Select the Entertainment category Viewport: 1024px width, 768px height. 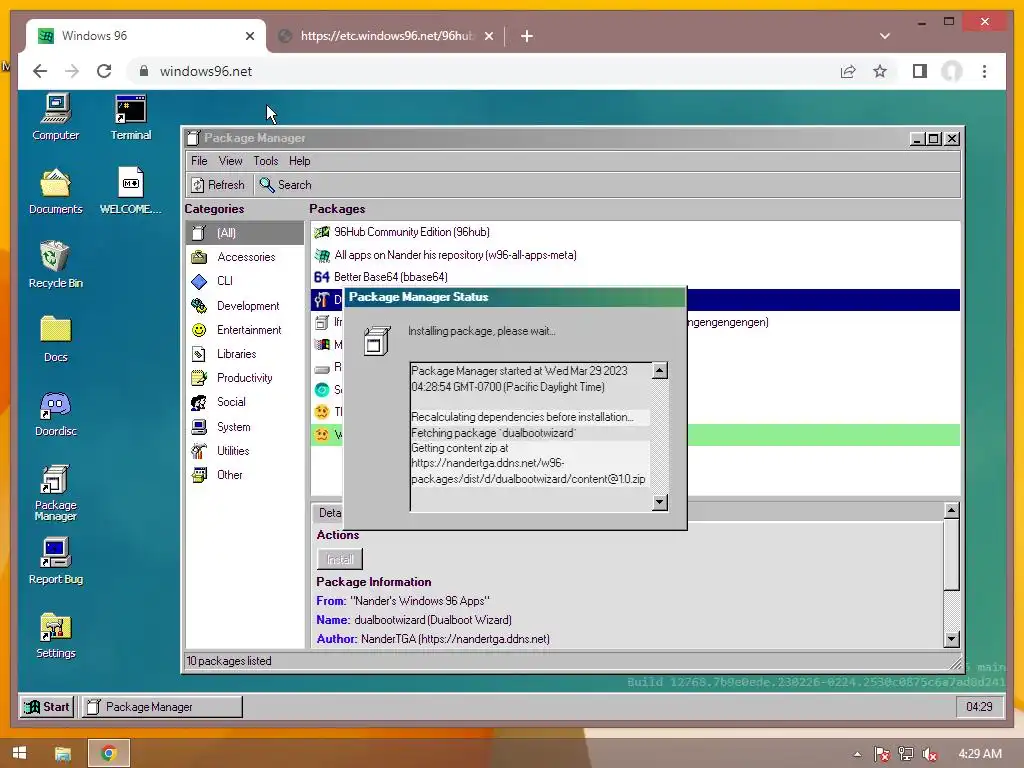tap(245, 330)
